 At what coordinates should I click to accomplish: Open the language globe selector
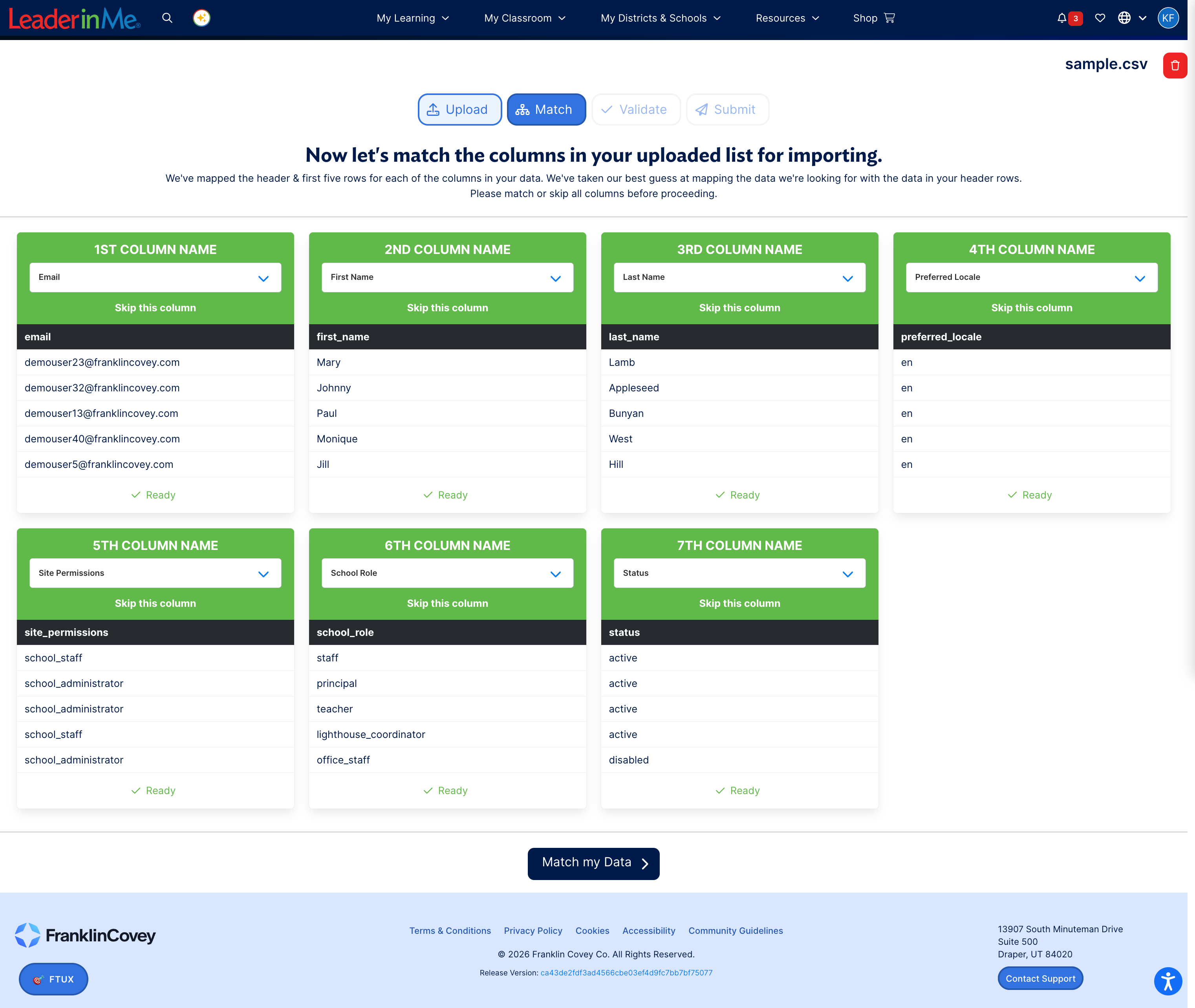(1132, 18)
